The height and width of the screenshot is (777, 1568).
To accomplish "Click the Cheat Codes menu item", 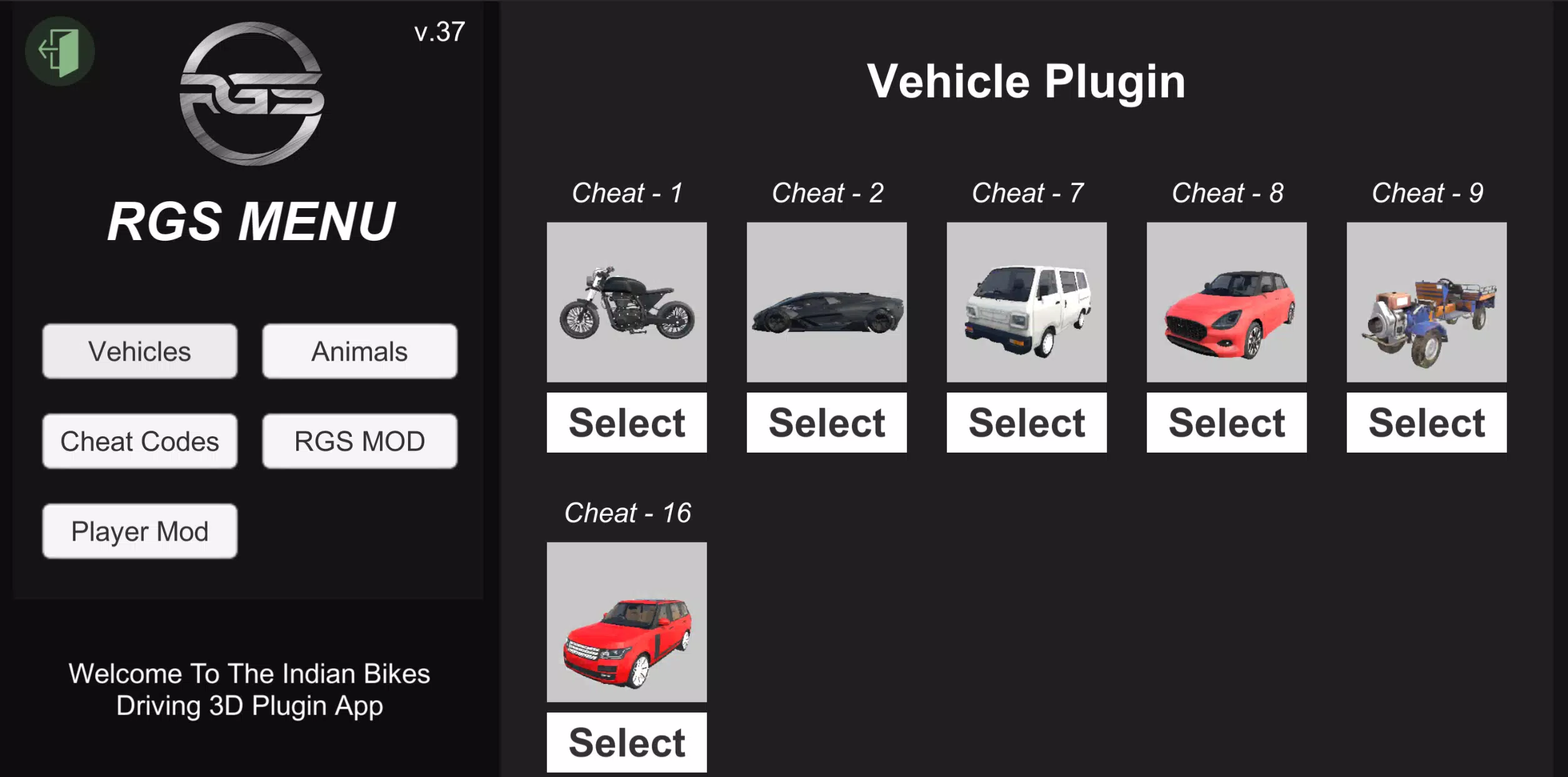I will coord(139,441).
